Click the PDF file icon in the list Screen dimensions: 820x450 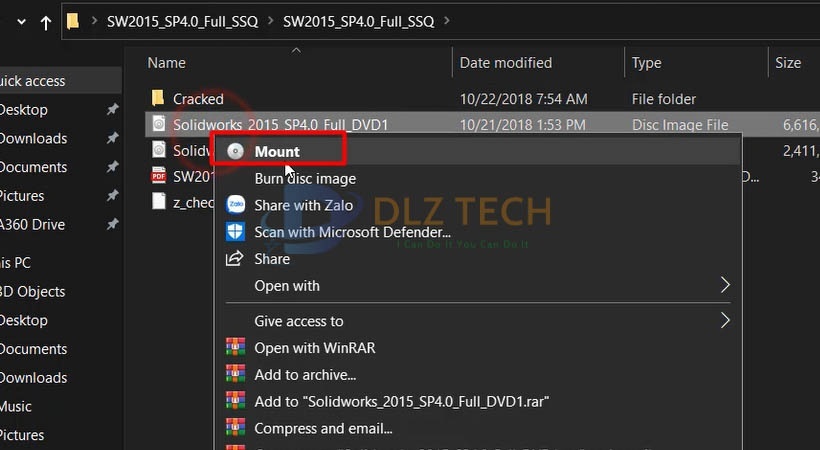pos(159,175)
